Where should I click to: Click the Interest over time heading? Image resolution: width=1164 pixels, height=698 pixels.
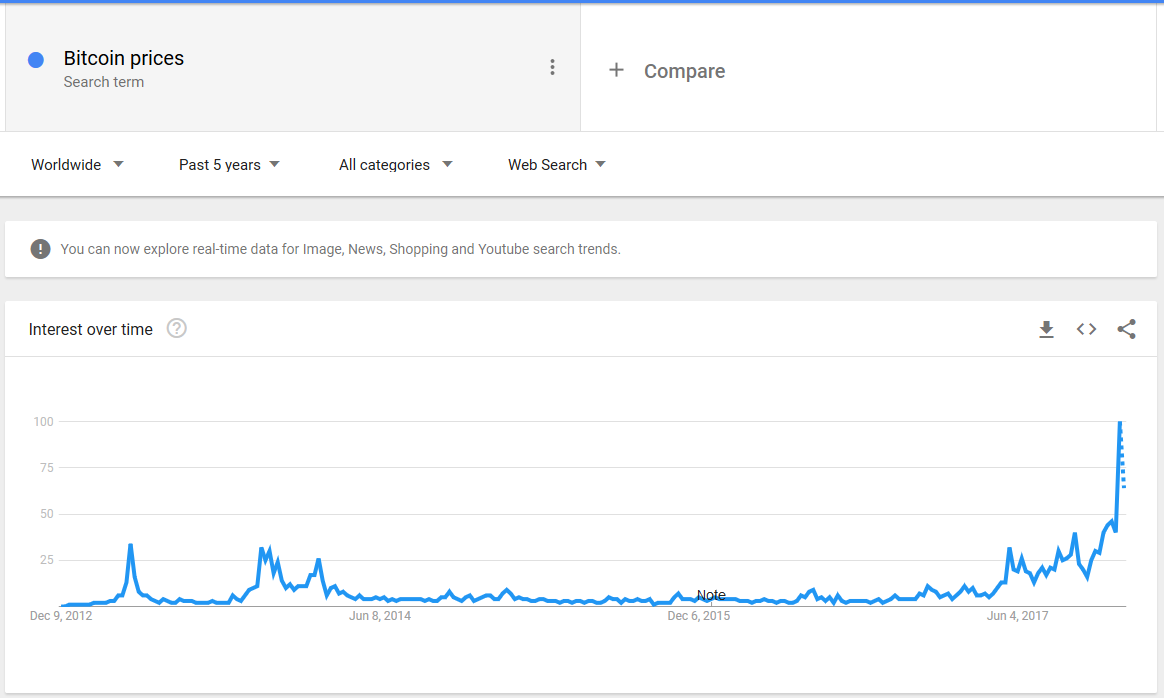tap(91, 329)
